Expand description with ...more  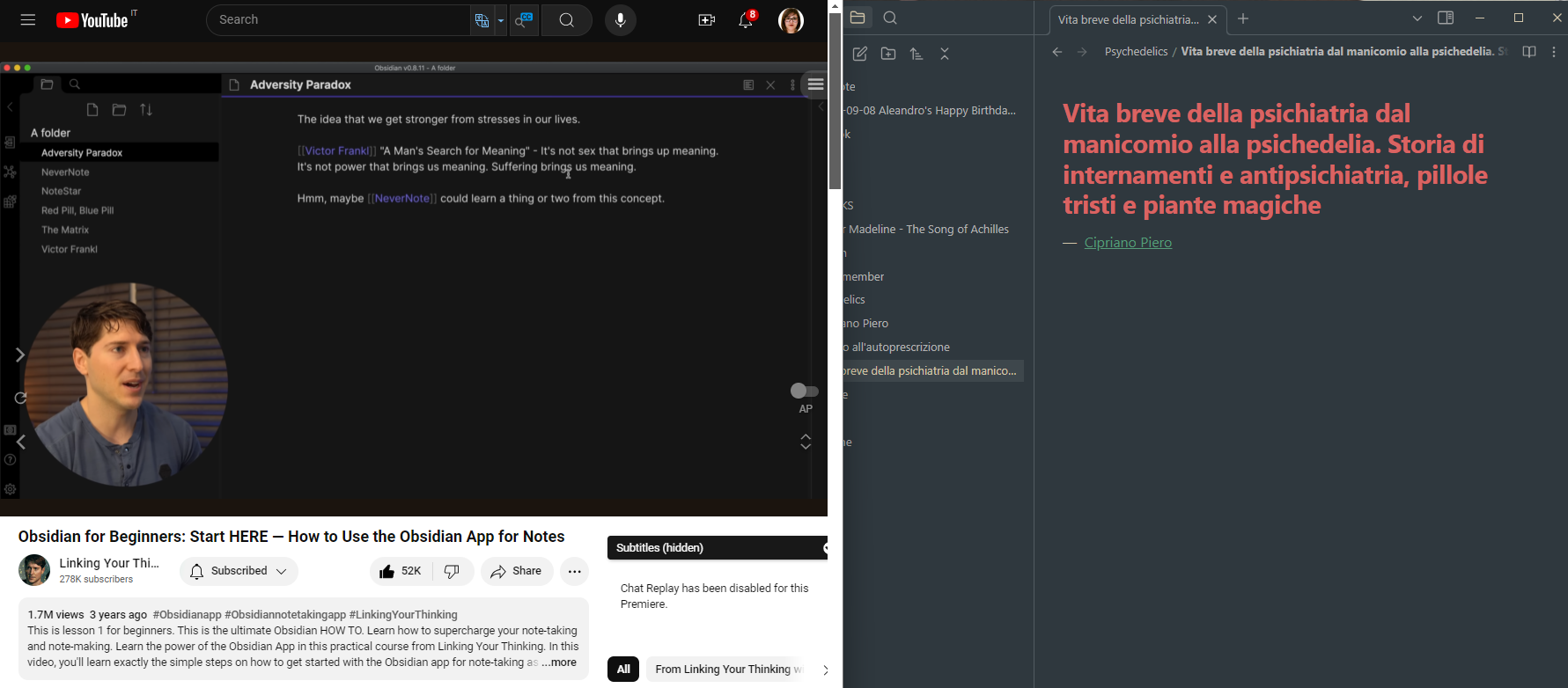(559, 662)
